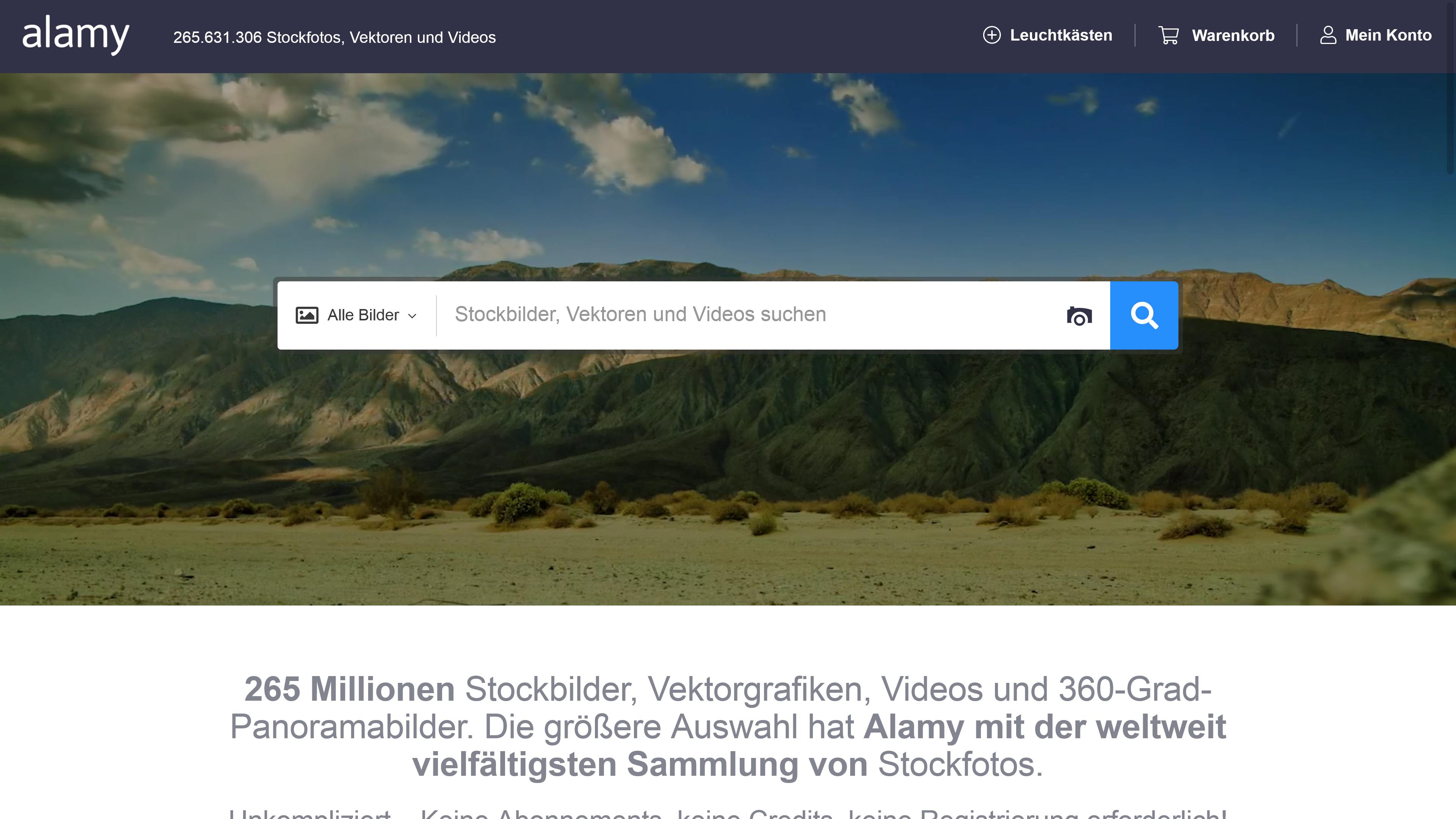Click the stock photo count link in header
Image resolution: width=1456 pixels, height=819 pixels.
[x=334, y=37]
